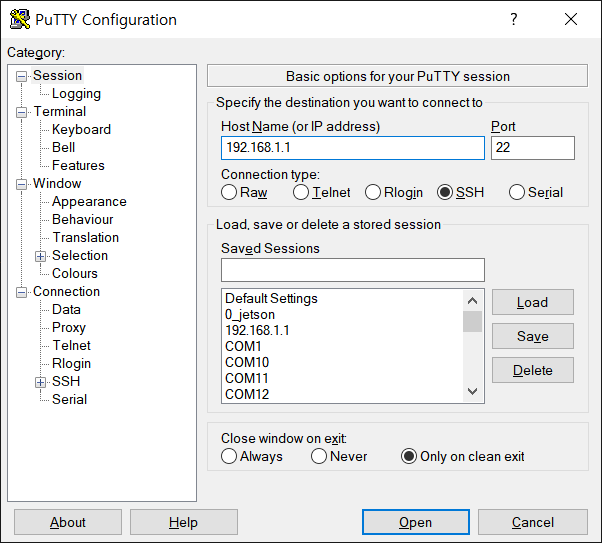
Task: Open the Proxy category
Action: [69, 328]
